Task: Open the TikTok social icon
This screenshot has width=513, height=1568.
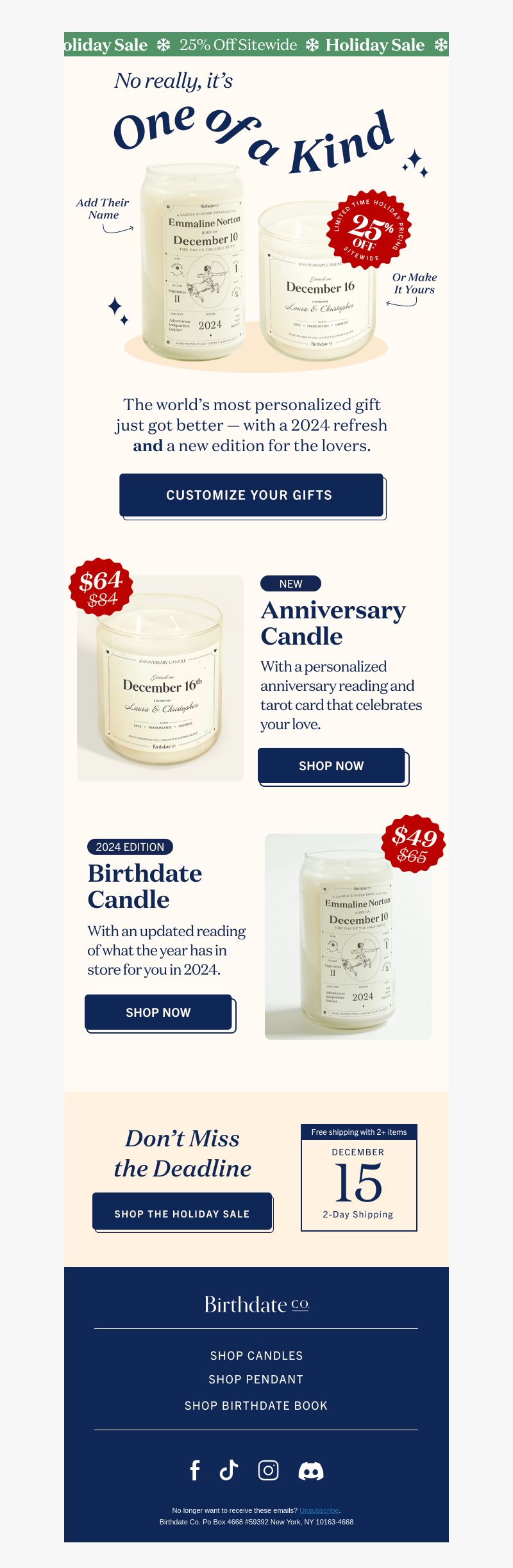Action: point(229,1470)
